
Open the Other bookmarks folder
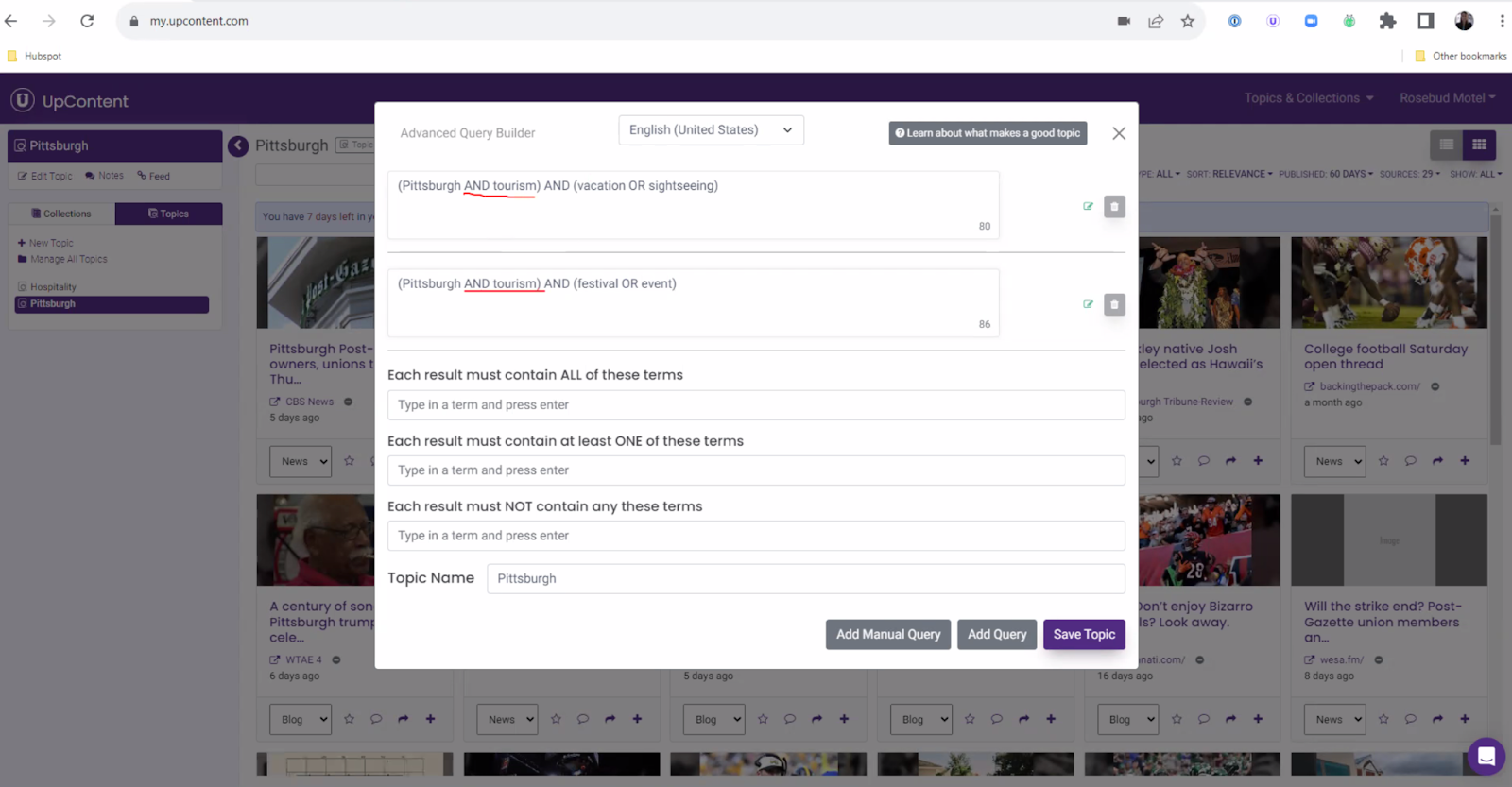pos(1461,56)
